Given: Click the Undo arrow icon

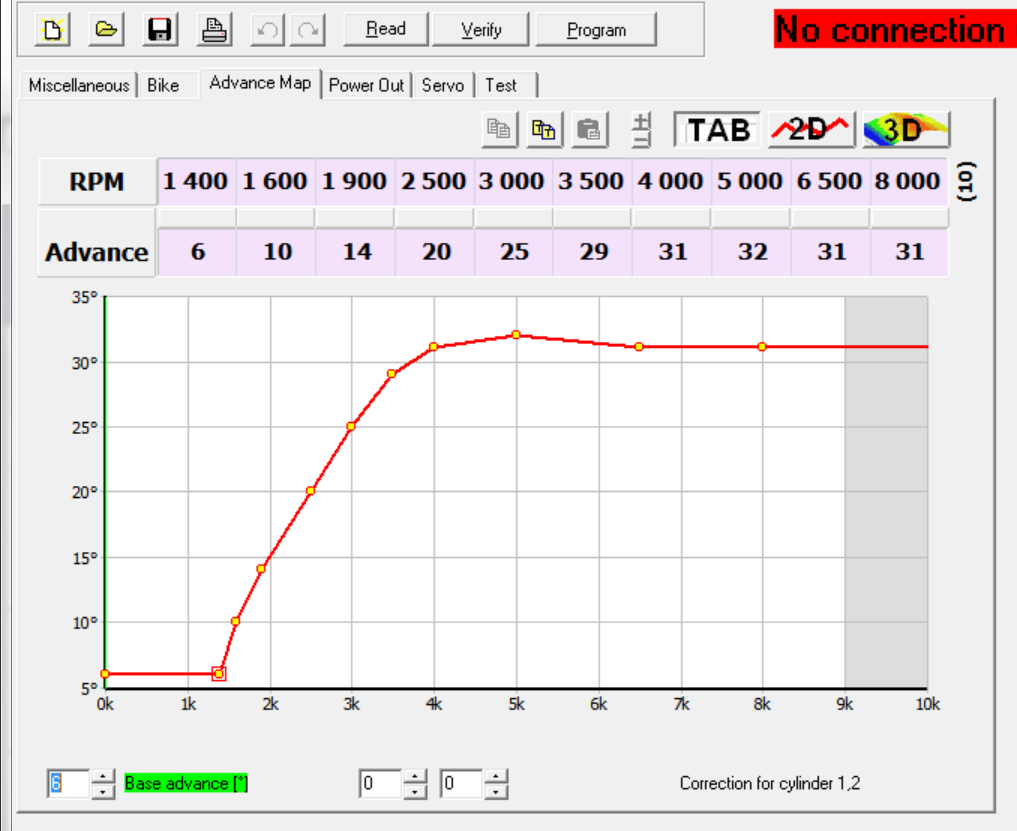Looking at the screenshot, I should click(267, 30).
